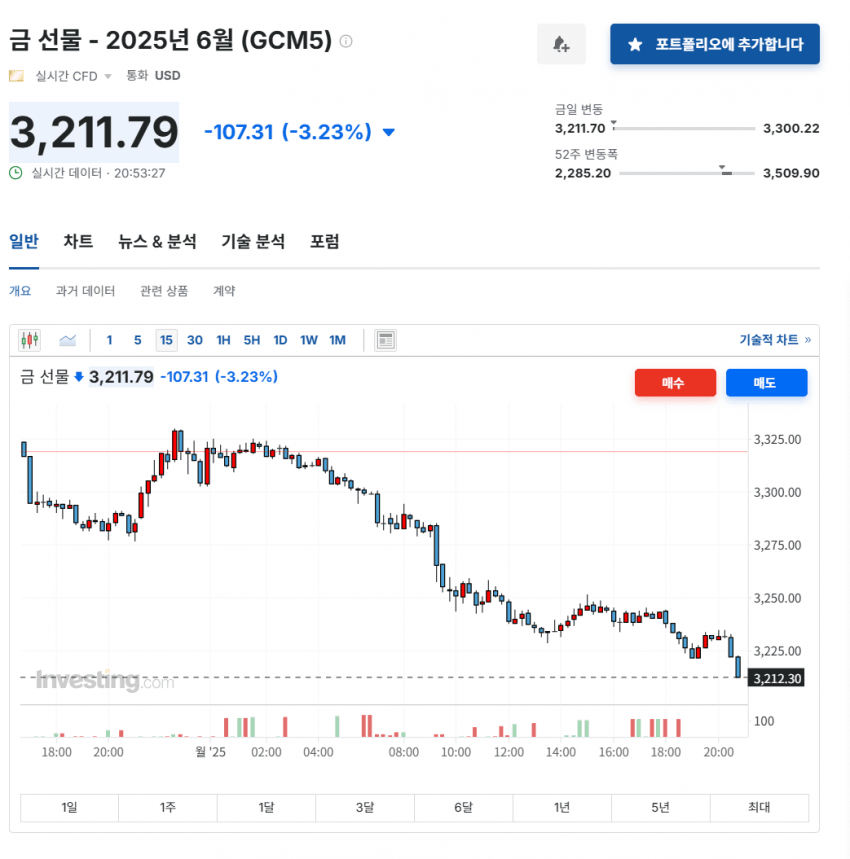Select the 1H chart interval
This screenshot has height=859, width=850.
(223, 340)
